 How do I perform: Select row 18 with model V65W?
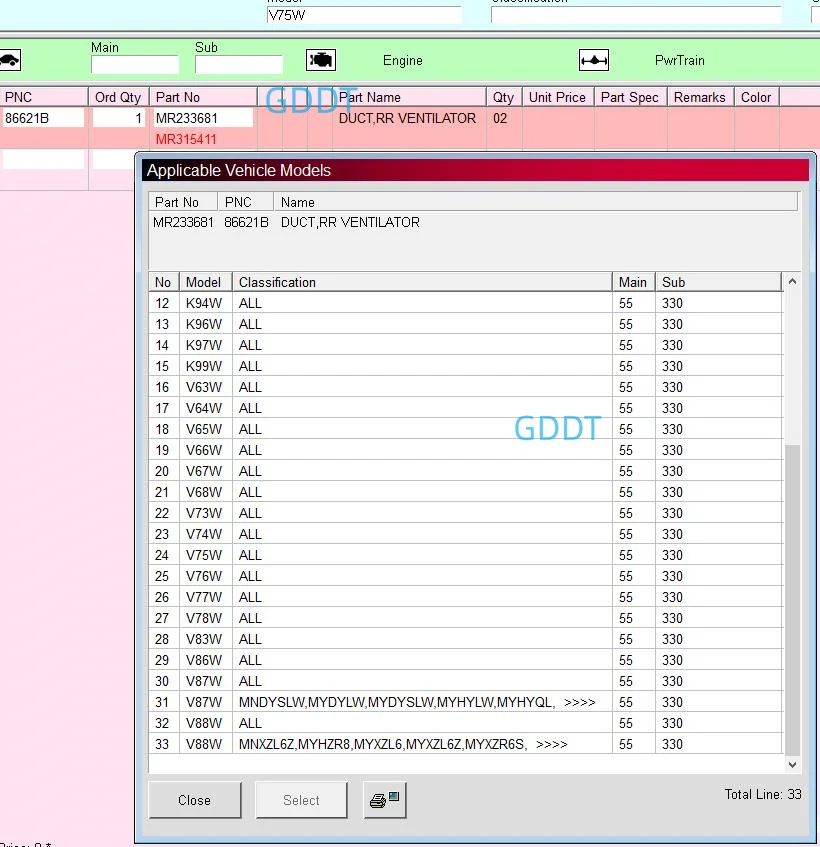pyautogui.click(x=466, y=429)
